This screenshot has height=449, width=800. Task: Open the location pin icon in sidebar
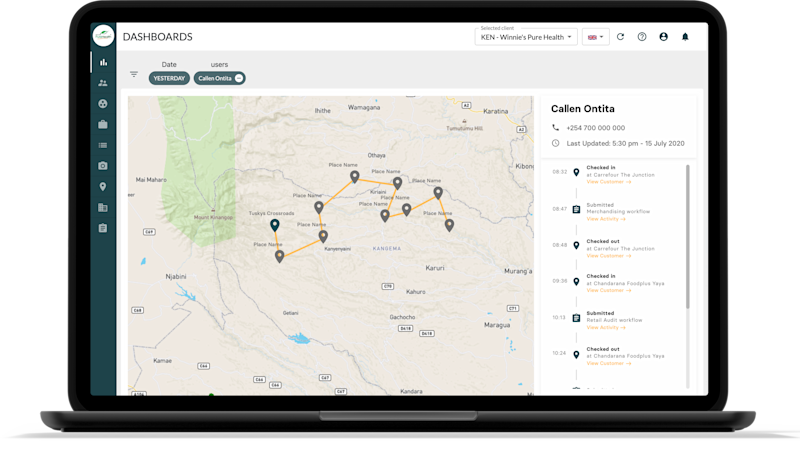point(103,187)
